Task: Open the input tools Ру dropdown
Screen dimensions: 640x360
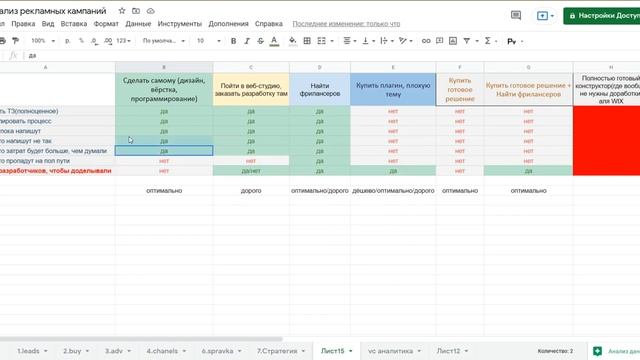Action: click(x=515, y=41)
